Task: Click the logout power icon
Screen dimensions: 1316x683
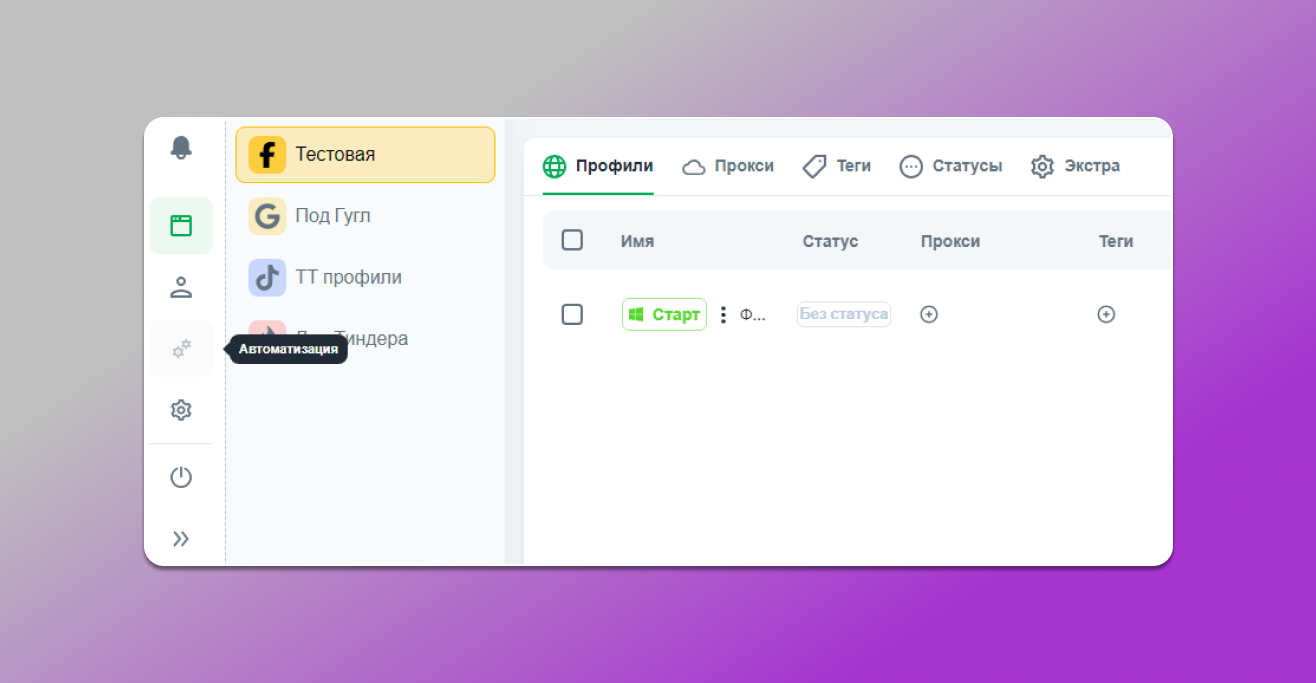Action: pos(181,477)
